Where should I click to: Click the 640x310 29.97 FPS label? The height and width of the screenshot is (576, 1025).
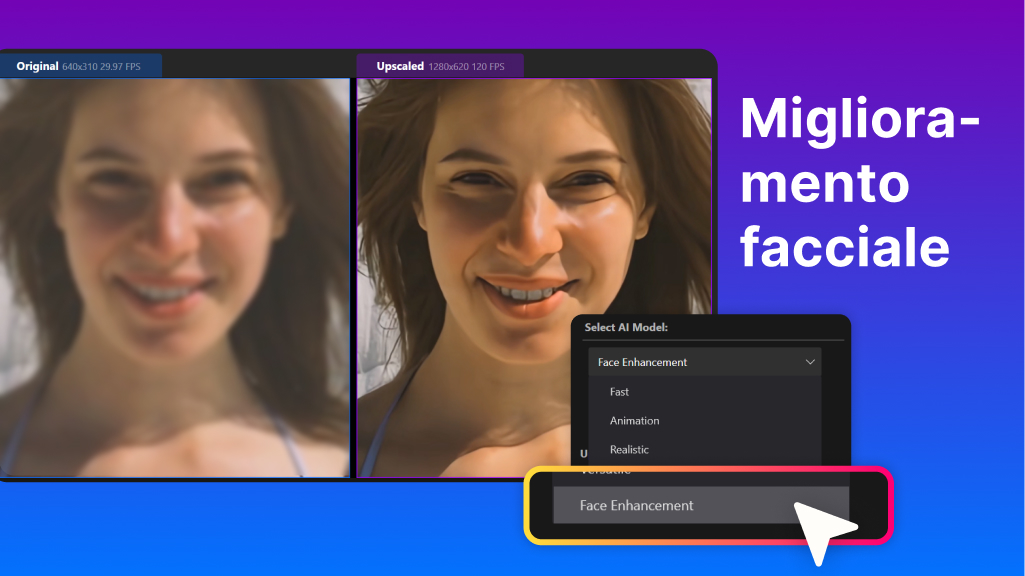tap(100, 65)
